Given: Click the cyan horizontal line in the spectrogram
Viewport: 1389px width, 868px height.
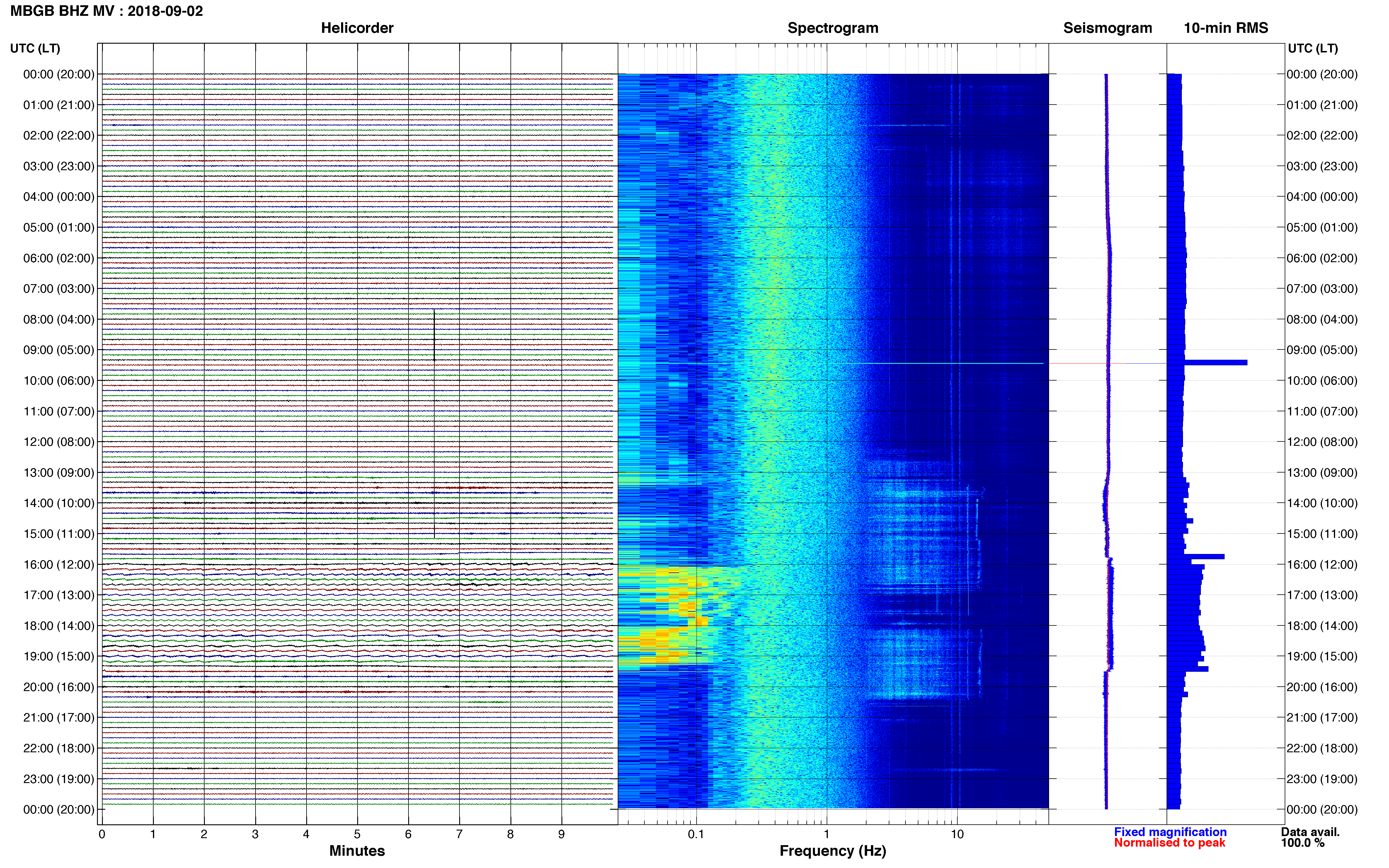Looking at the screenshot, I should point(947,363).
